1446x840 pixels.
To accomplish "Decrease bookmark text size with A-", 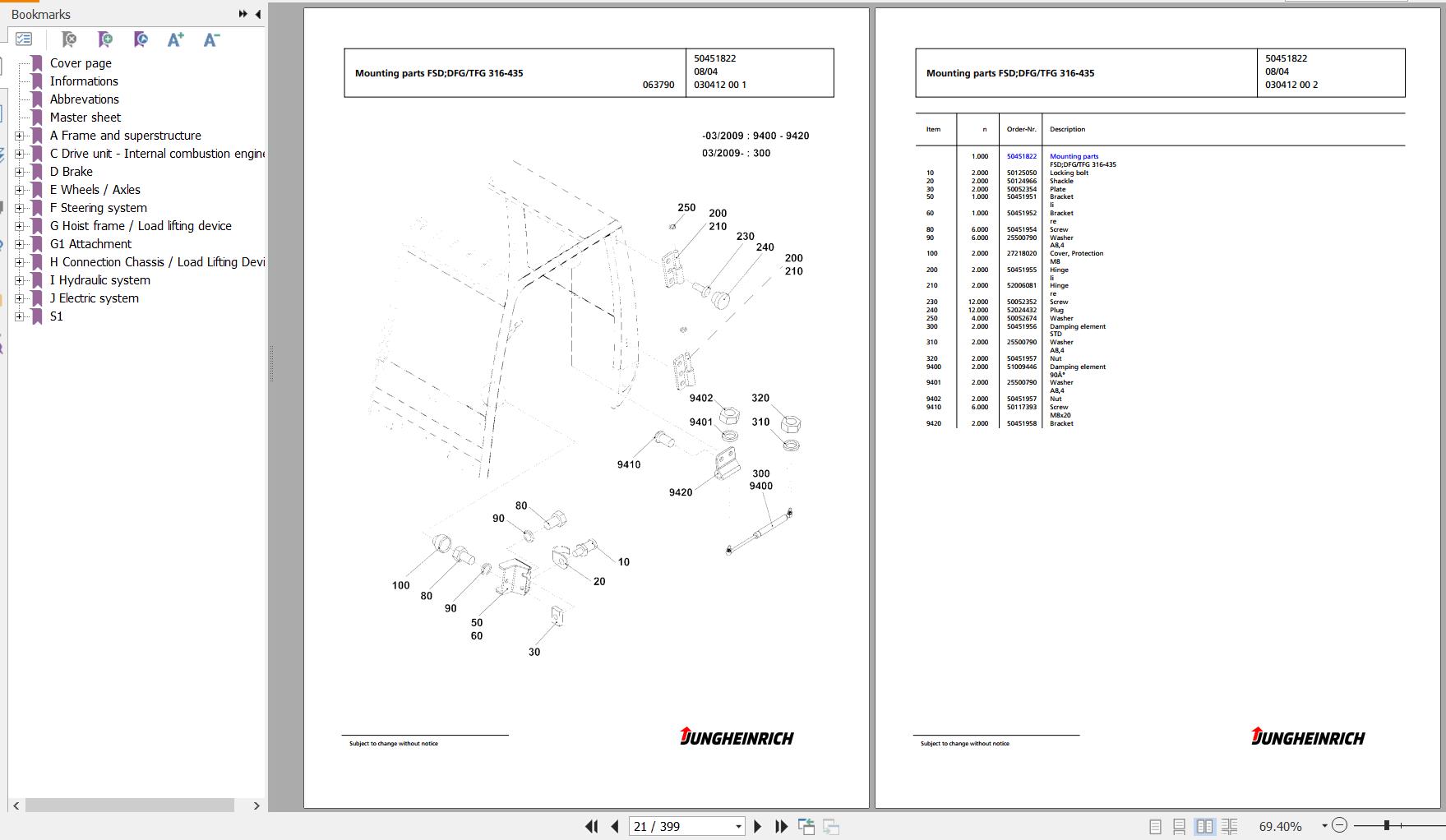I will pos(211,39).
